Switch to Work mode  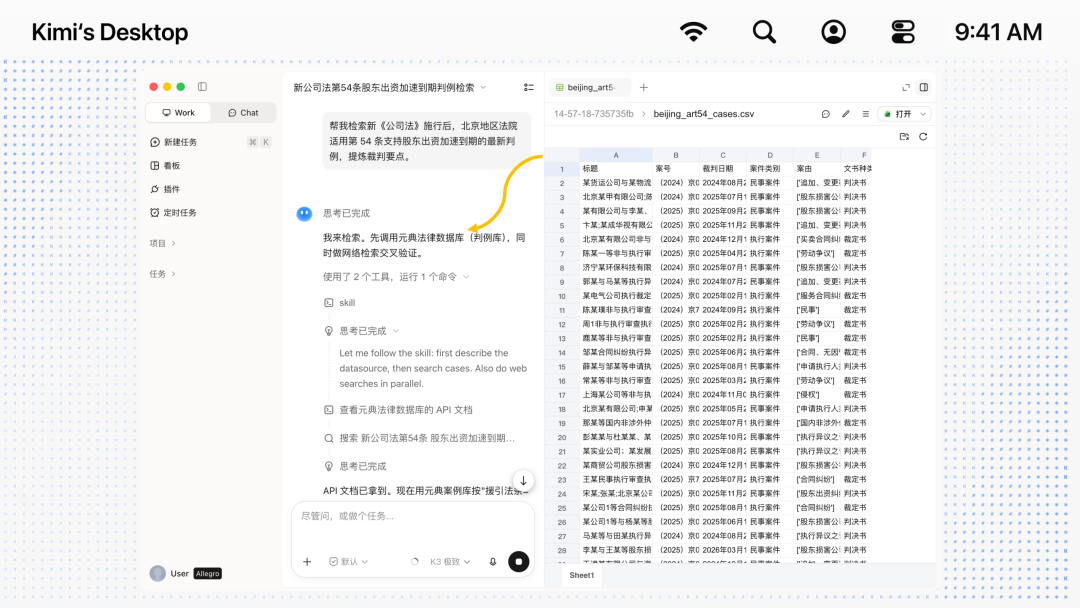(x=178, y=113)
